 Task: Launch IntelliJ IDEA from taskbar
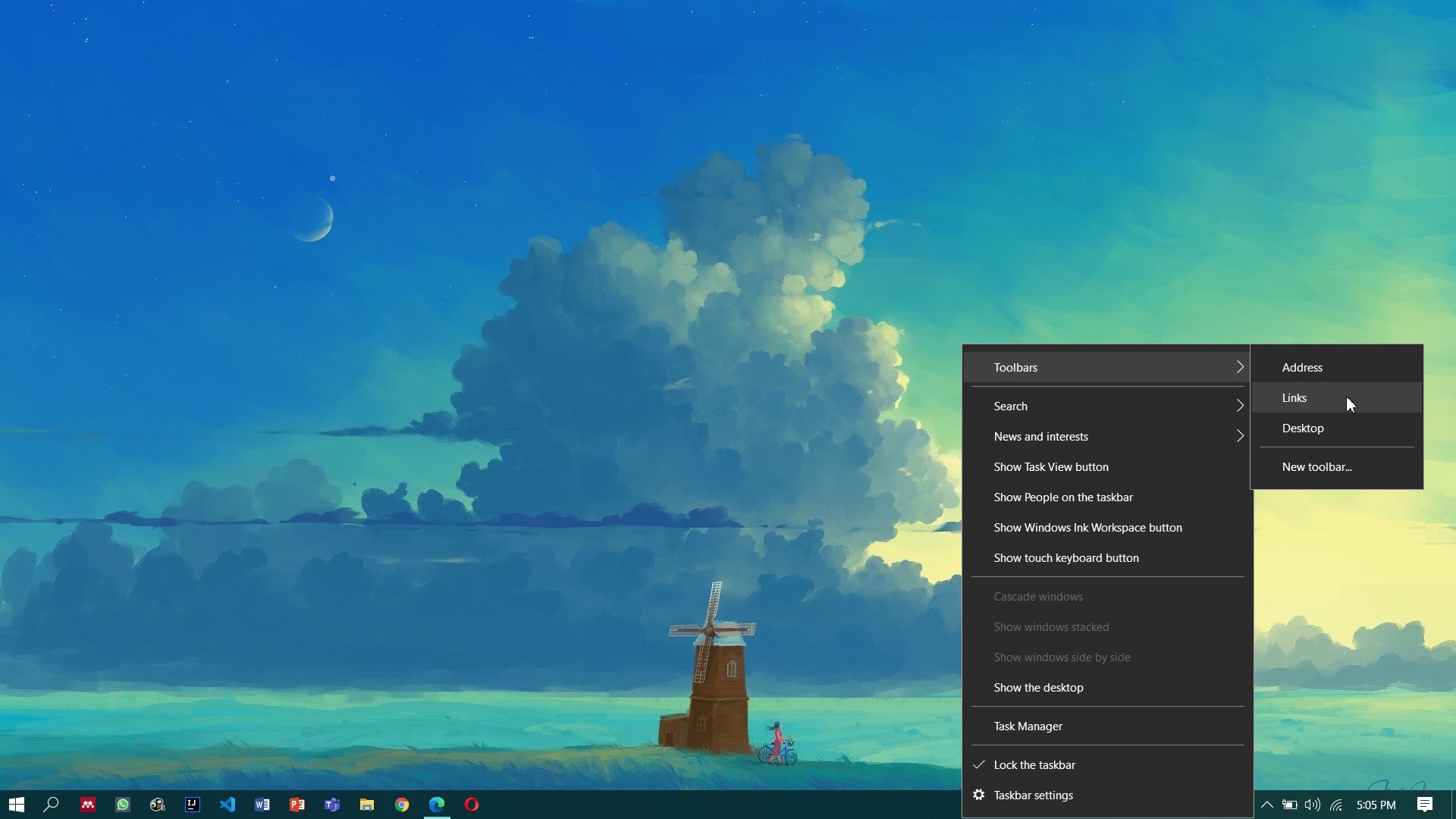click(193, 805)
